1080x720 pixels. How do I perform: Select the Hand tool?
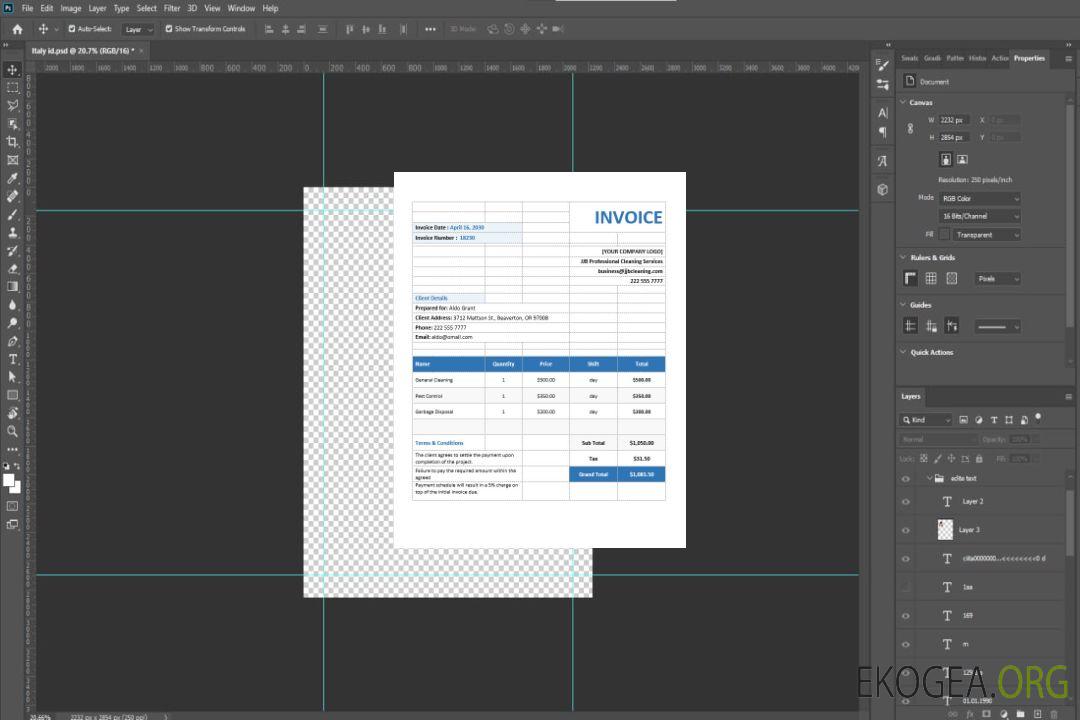coord(12,413)
